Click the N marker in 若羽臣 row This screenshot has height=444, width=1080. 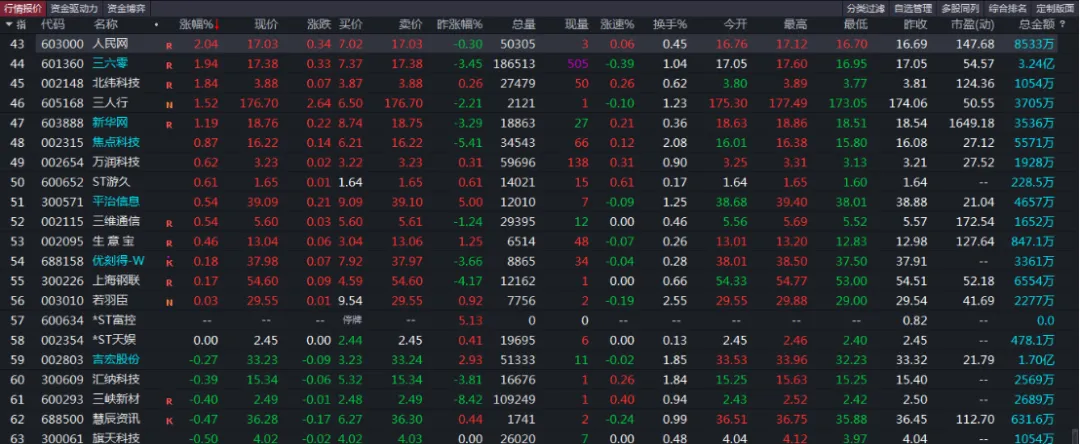point(169,303)
